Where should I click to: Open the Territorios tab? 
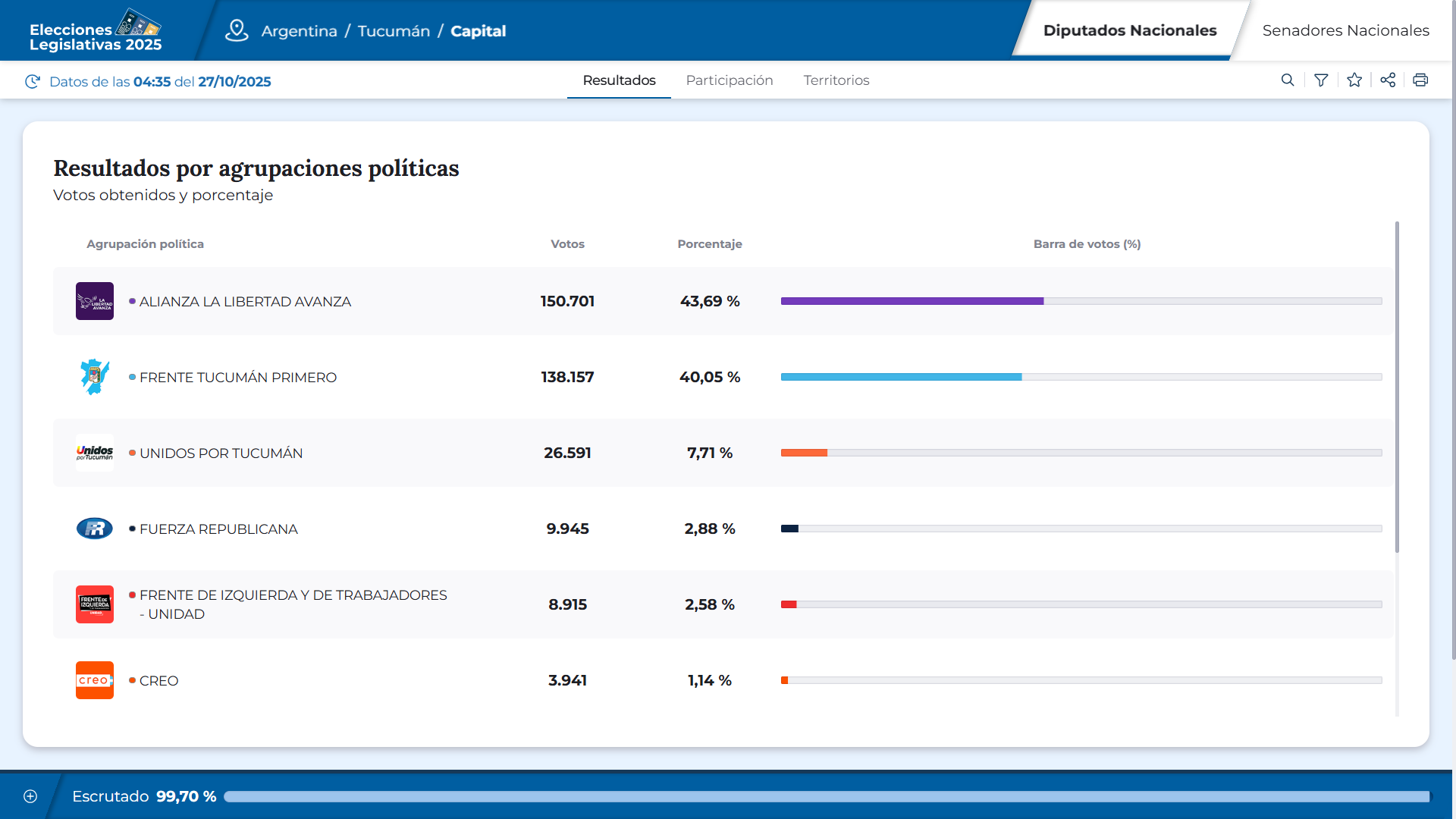click(x=836, y=80)
